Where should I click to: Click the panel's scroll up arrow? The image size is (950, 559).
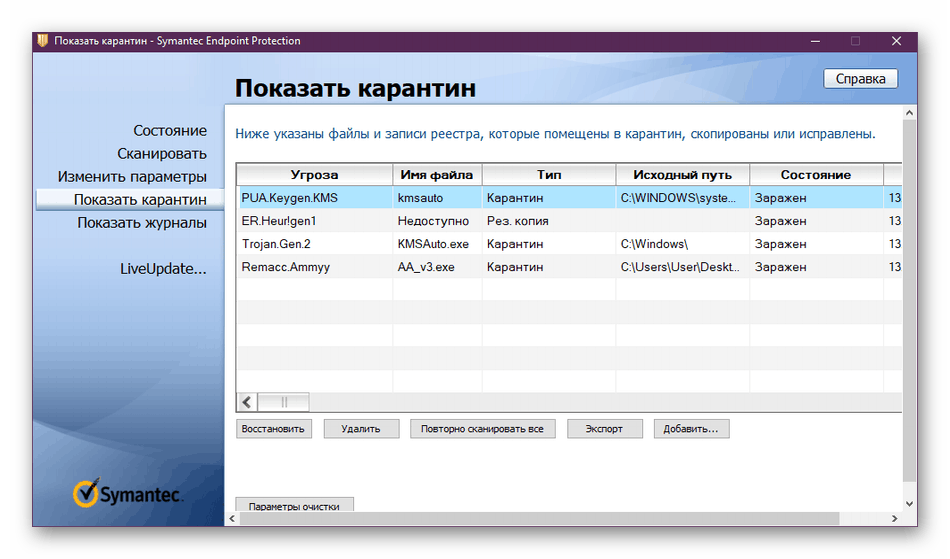coord(909,113)
